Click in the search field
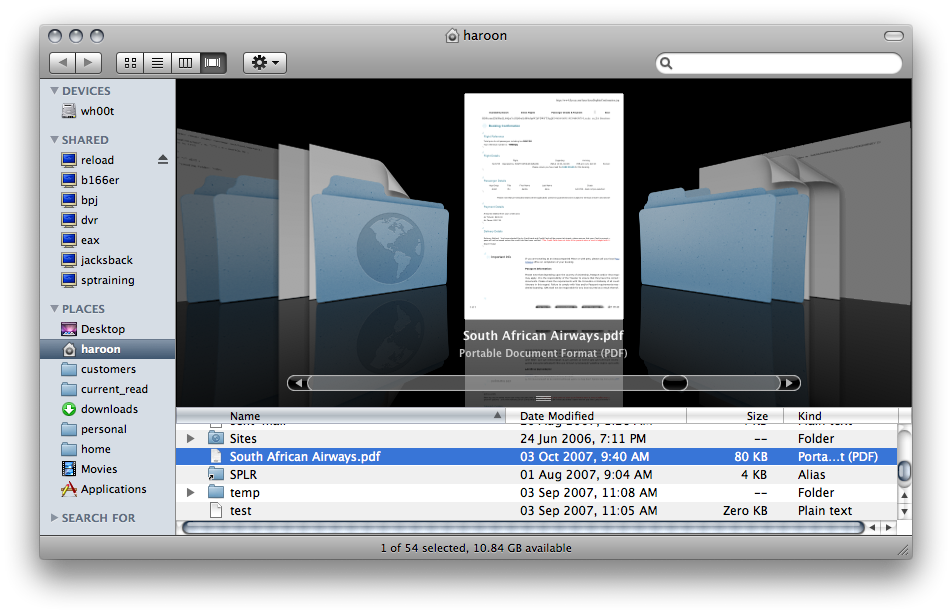The image size is (952, 614). tap(785, 64)
